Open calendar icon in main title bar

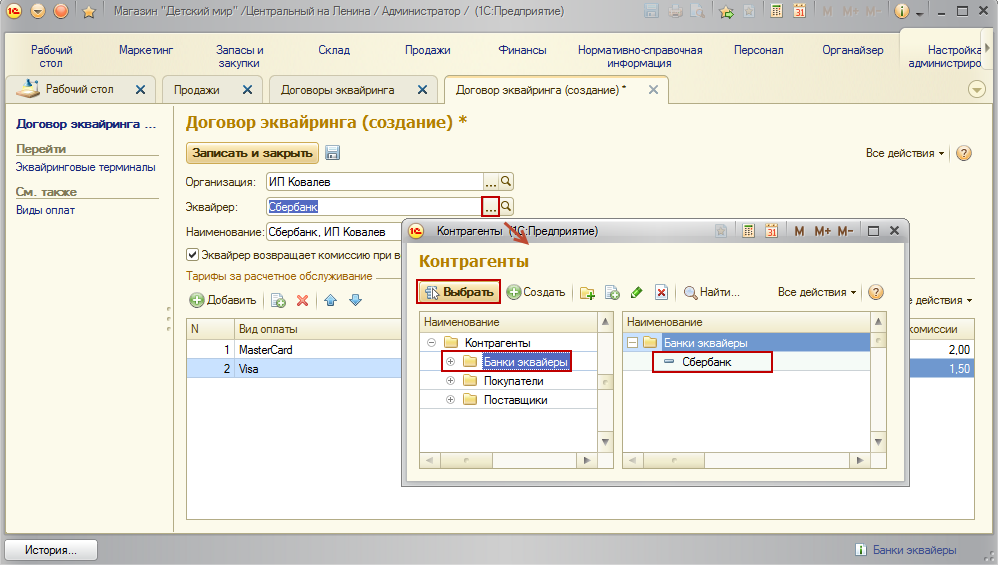click(x=799, y=11)
